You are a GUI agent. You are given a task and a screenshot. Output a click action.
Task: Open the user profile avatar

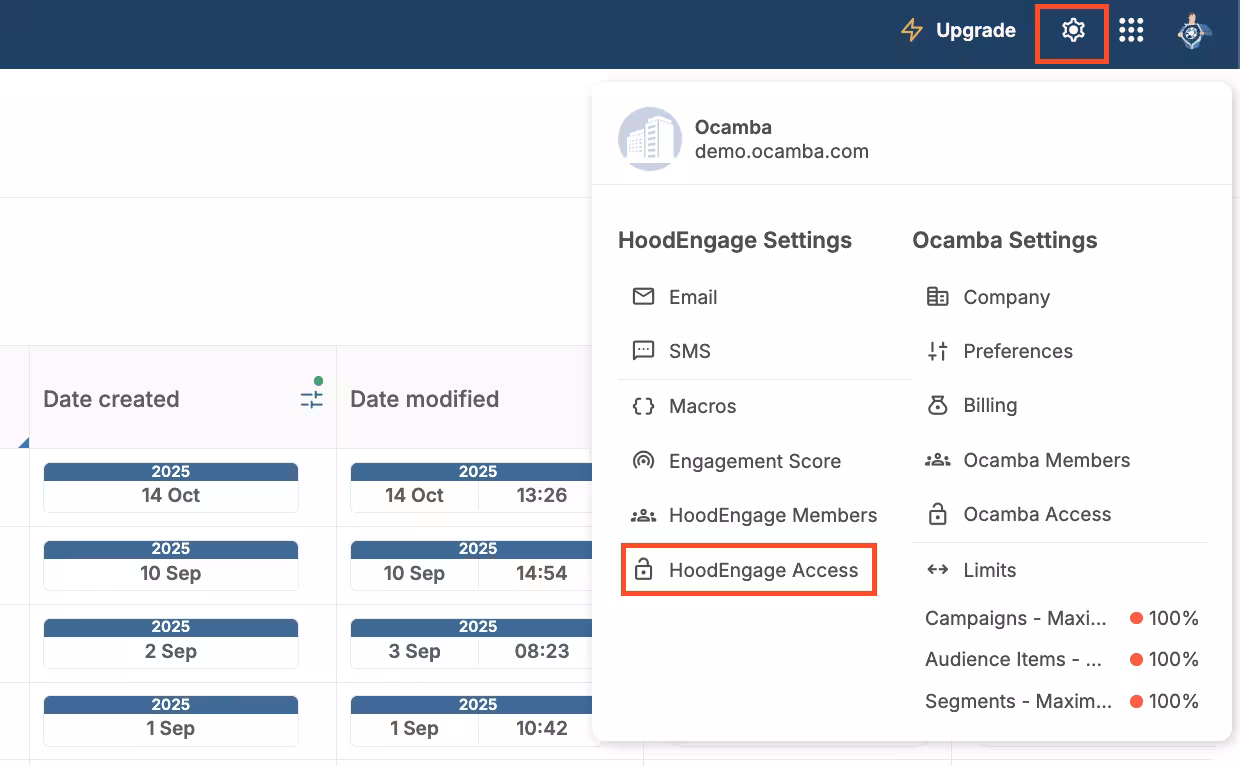pyautogui.click(x=1194, y=30)
